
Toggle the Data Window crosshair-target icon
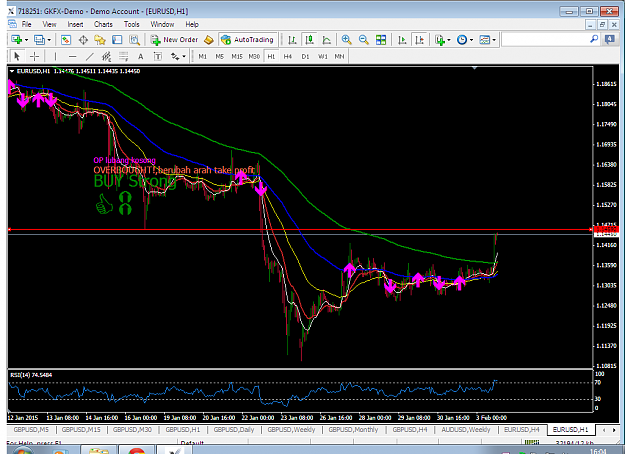pyautogui.click(x=83, y=39)
